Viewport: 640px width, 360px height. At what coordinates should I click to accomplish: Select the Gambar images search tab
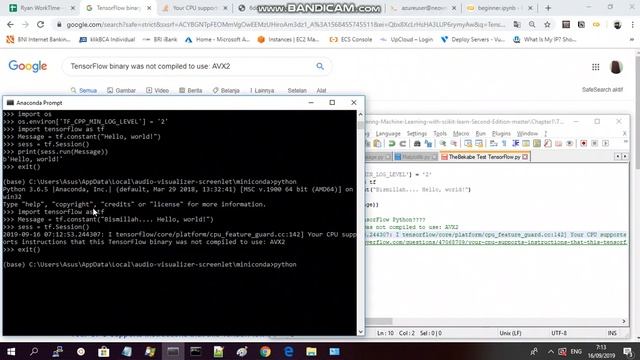121,91
